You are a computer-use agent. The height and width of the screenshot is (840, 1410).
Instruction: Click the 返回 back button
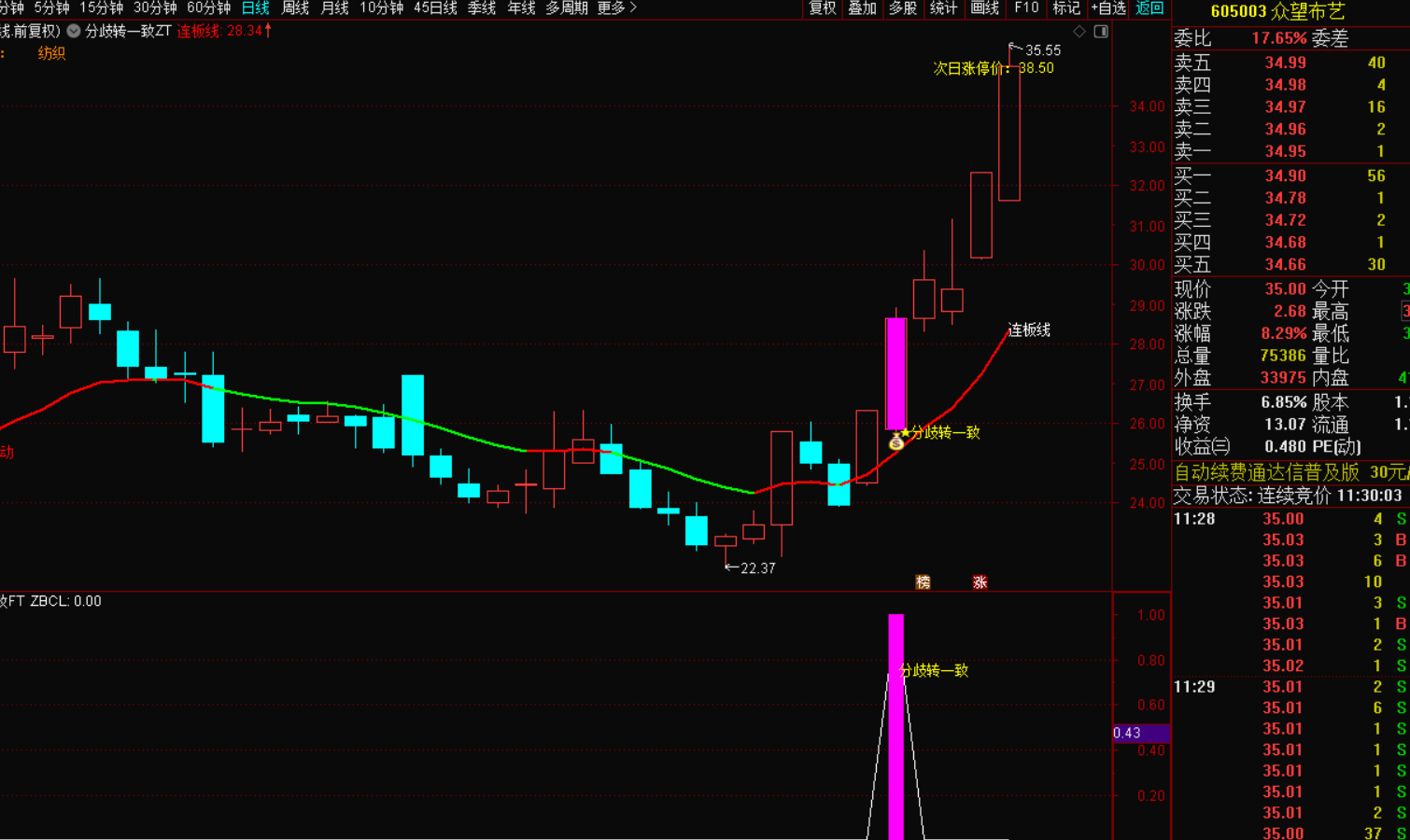click(1149, 8)
